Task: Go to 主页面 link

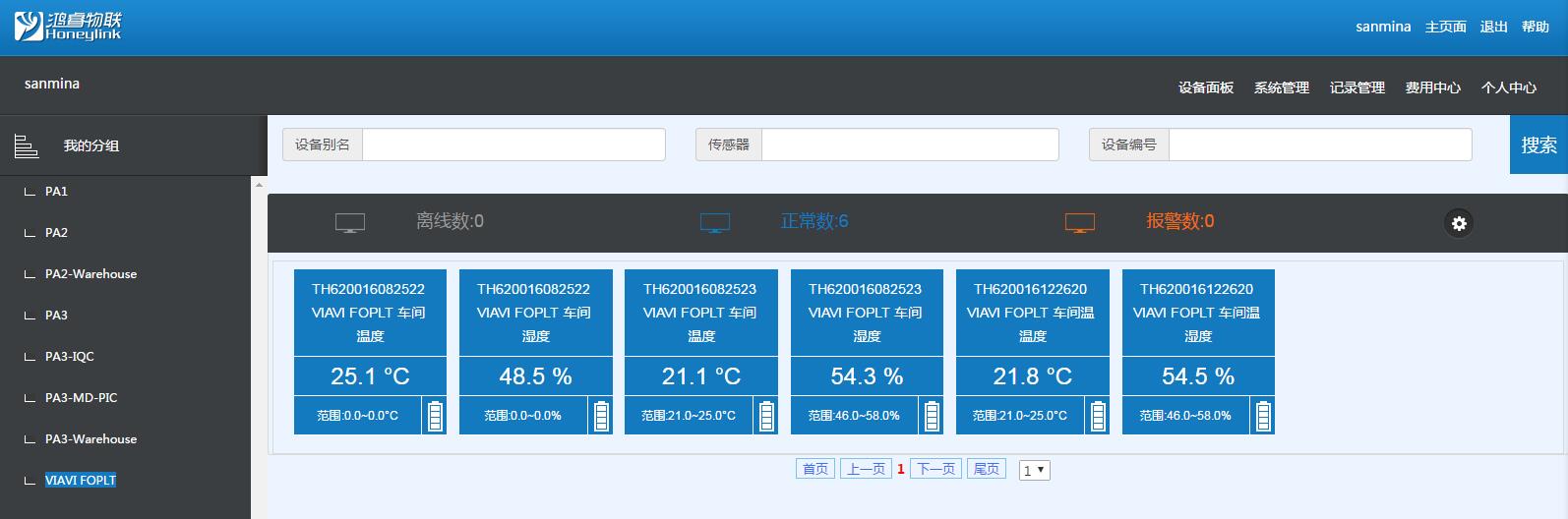Action: click(1446, 27)
